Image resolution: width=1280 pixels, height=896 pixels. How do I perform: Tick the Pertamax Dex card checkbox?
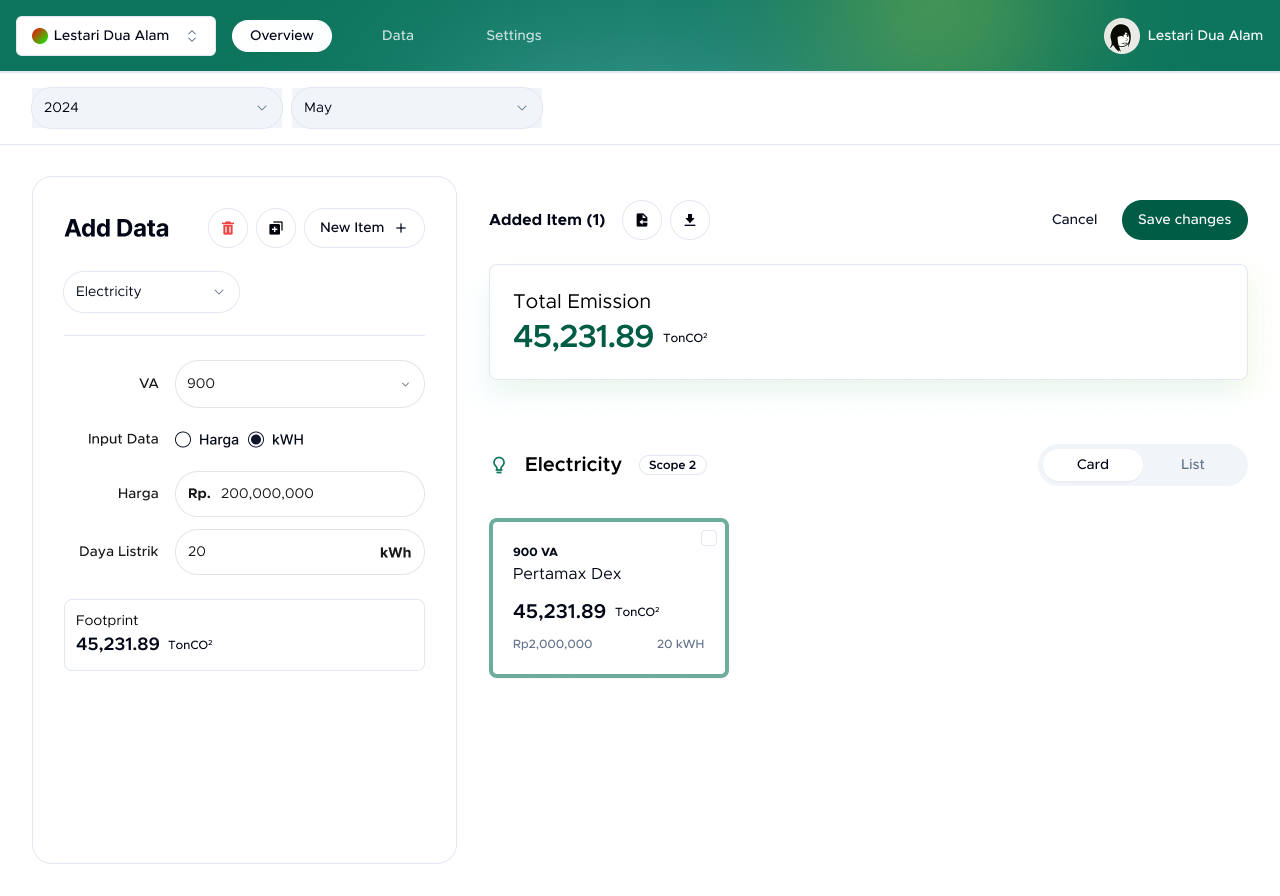tap(709, 538)
